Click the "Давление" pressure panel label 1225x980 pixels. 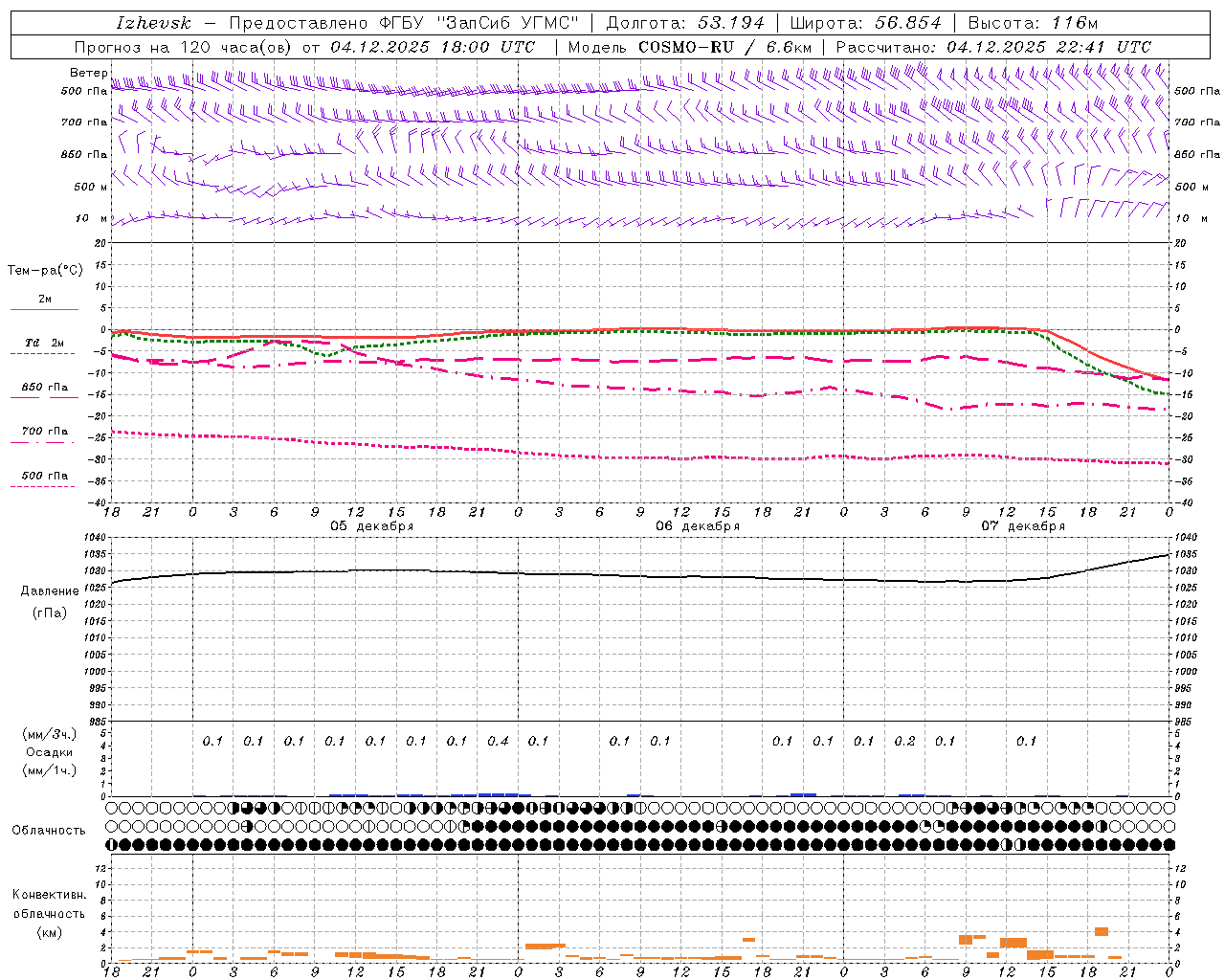coord(51,591)
